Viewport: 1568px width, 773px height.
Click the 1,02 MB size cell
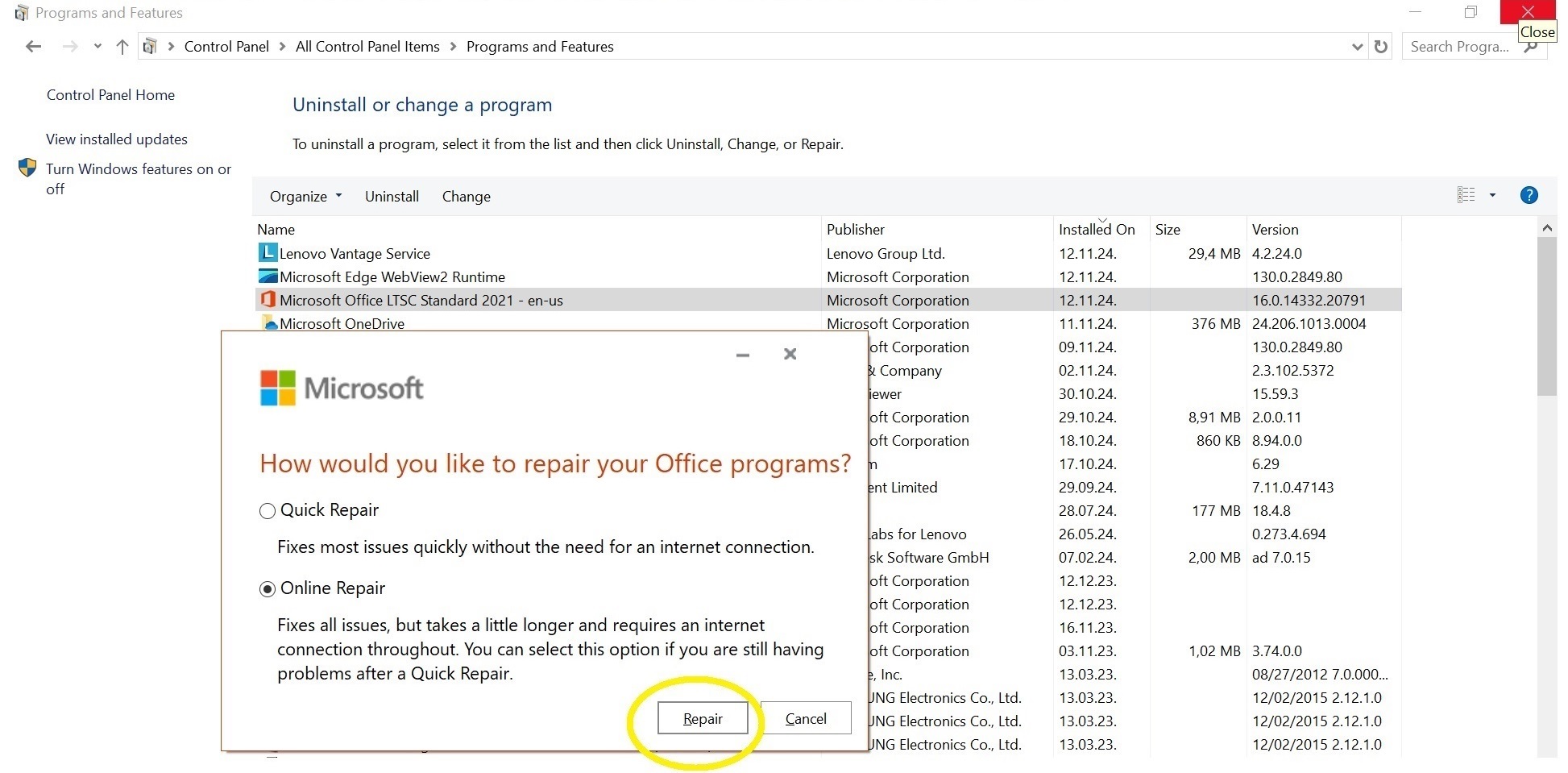(1214, 650)
